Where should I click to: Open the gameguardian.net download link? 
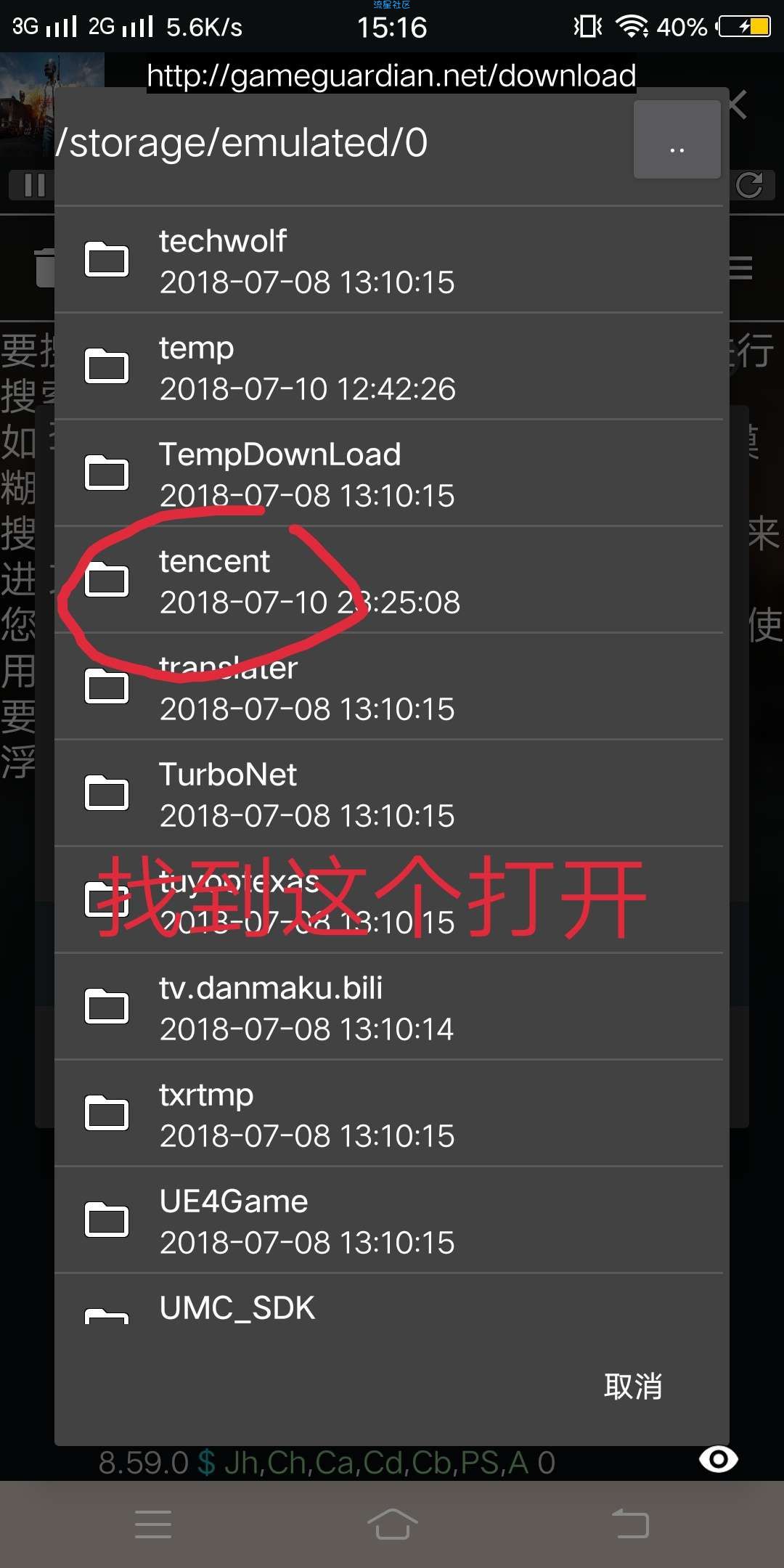tap(391, 75)
